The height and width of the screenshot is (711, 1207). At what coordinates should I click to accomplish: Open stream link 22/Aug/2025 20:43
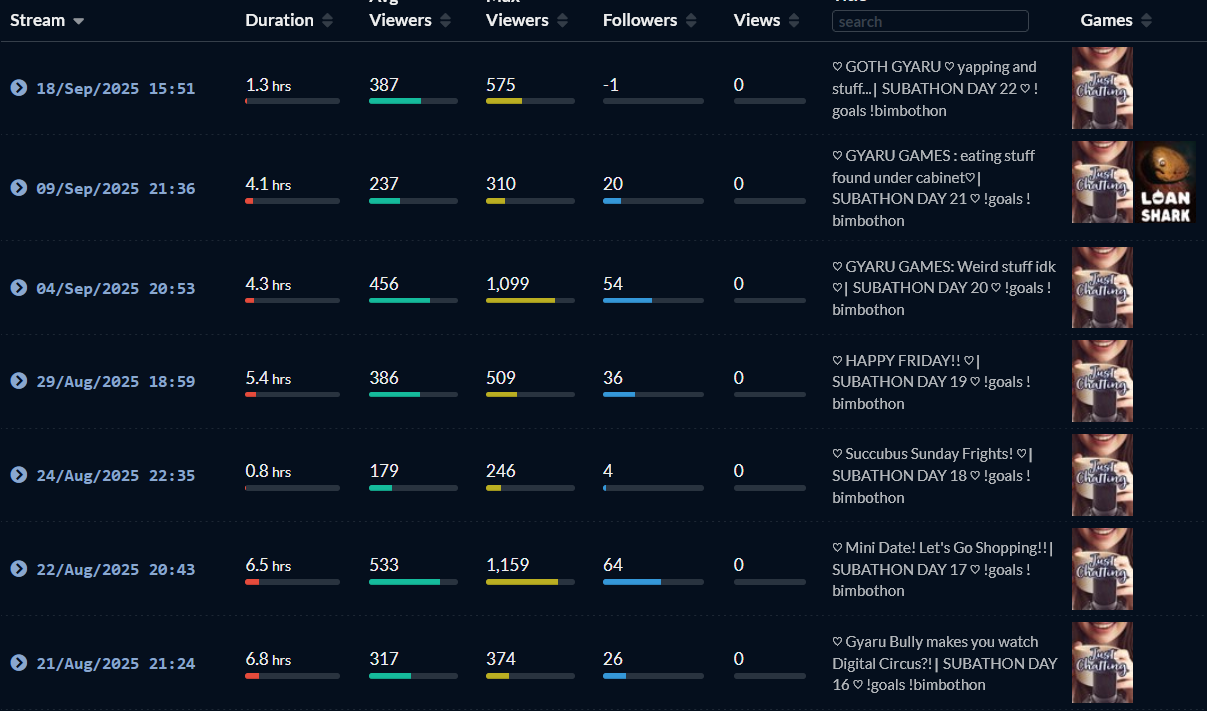(115, 569)
